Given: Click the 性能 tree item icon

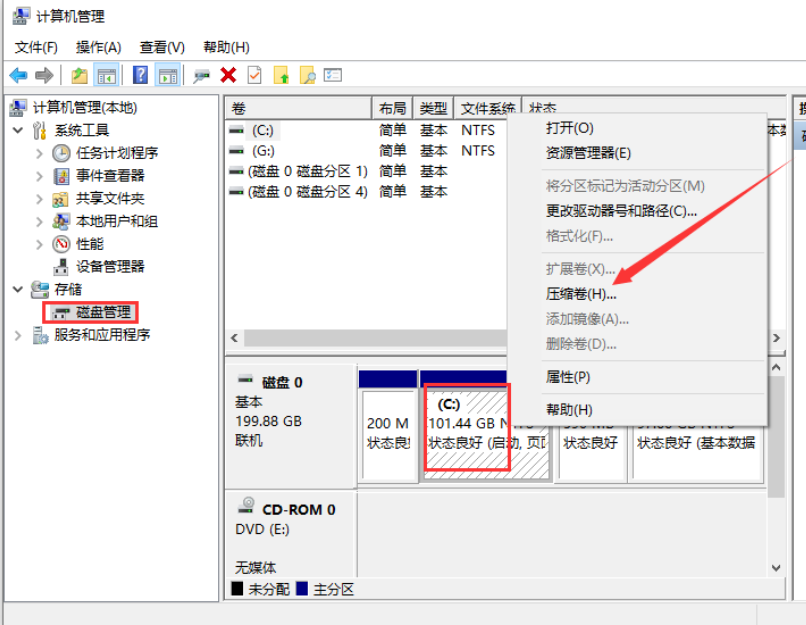Looking at the screenshot, I should 62,244.
